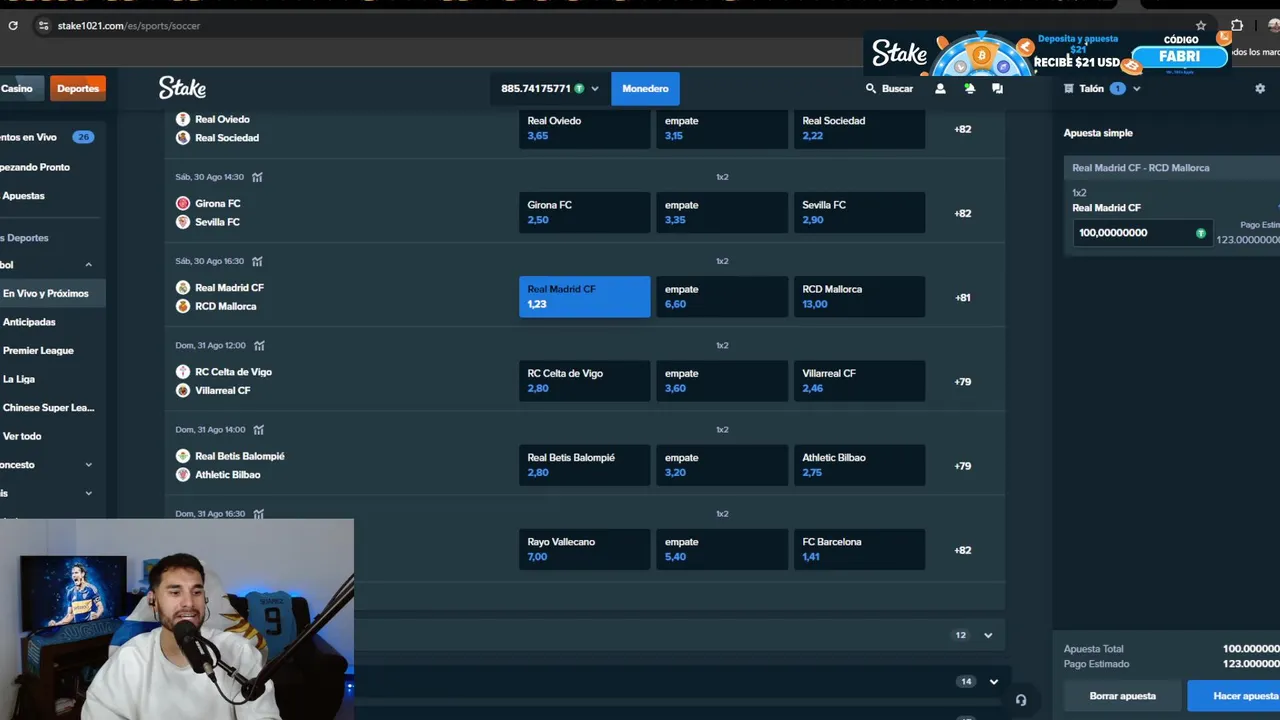Open stats icon for Betis vs Athletic
1280x720 pixels.
pos(259,429)
